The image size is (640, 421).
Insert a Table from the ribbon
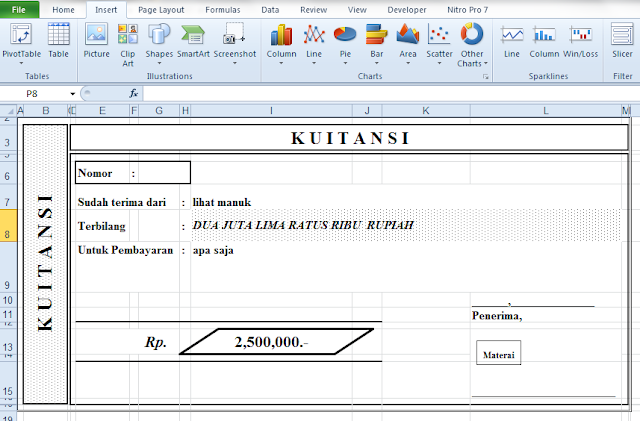[x=58, y=41]
